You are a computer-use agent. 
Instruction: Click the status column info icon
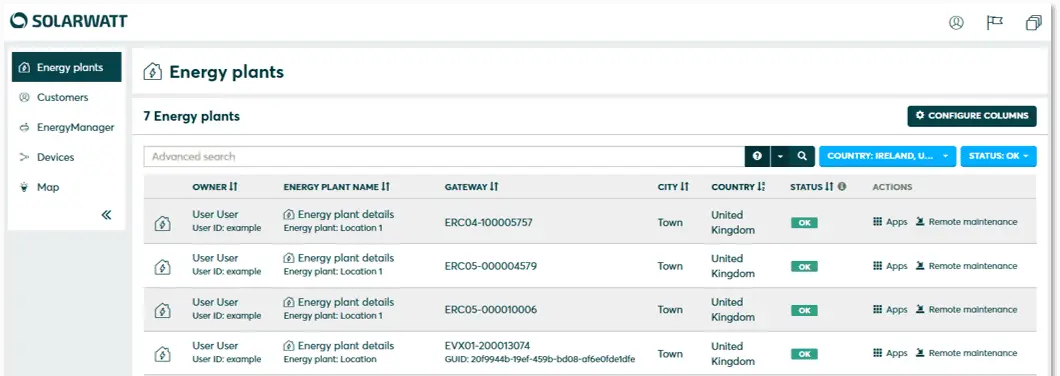tap(842, 187)
